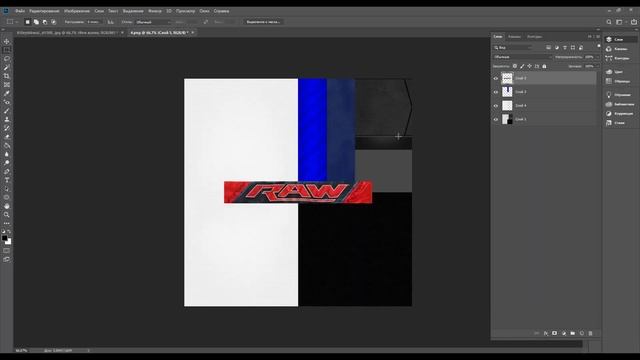This screenshot has width=640, height=360.
Task: Open the Коррекция collapsed panel
Action: pos(620,113)
